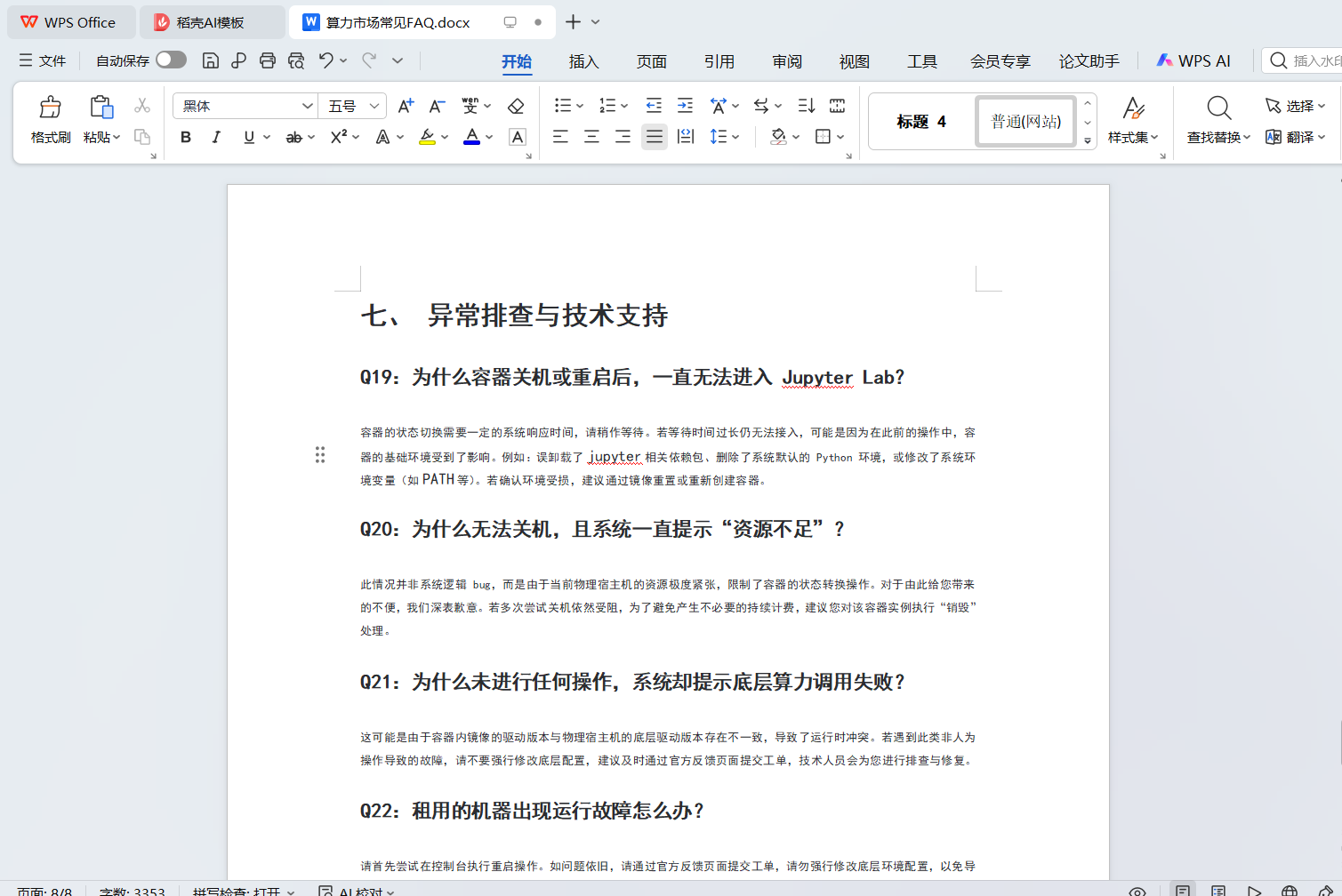Open the highlight color yellow swatch
Screen dimensions: 1342x896
[x=427, y=137]
